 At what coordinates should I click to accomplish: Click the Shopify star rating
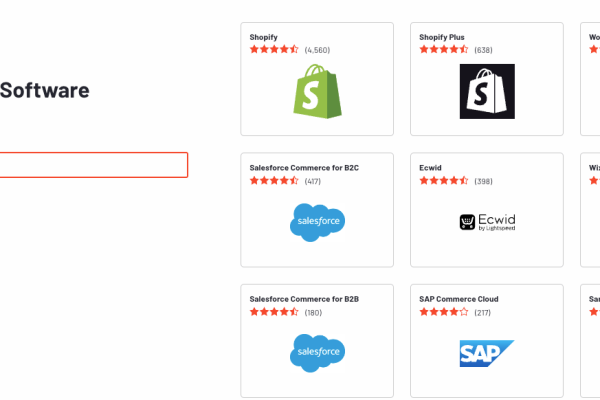274,49
